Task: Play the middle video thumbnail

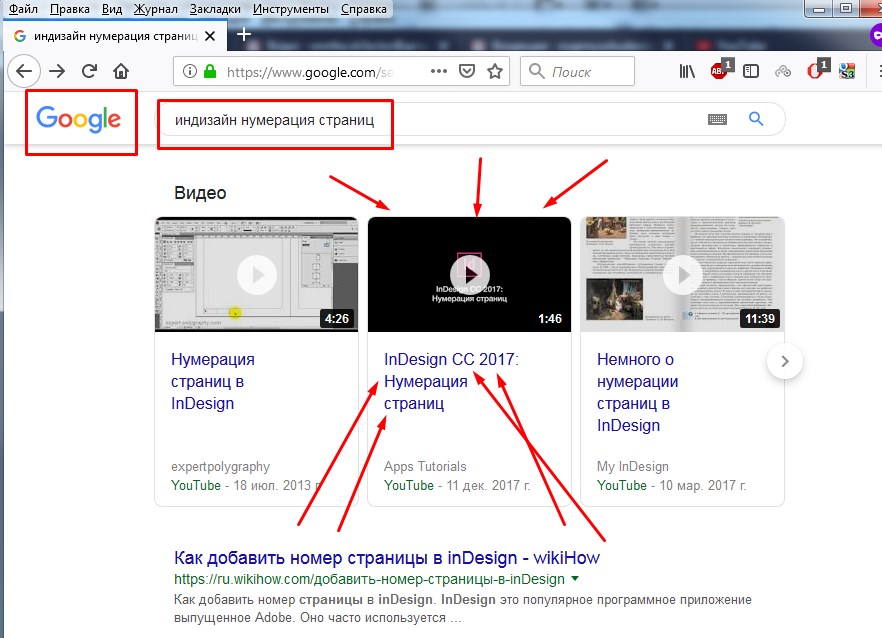Action: click(469, 273)
